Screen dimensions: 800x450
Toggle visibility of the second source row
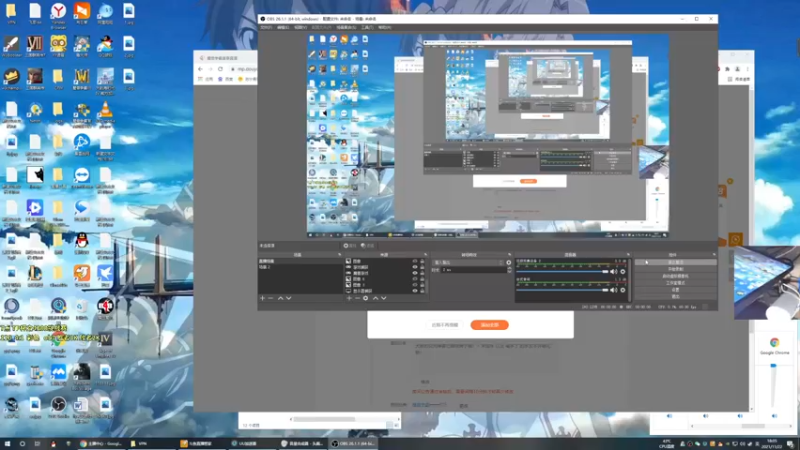tap(415, 267)
